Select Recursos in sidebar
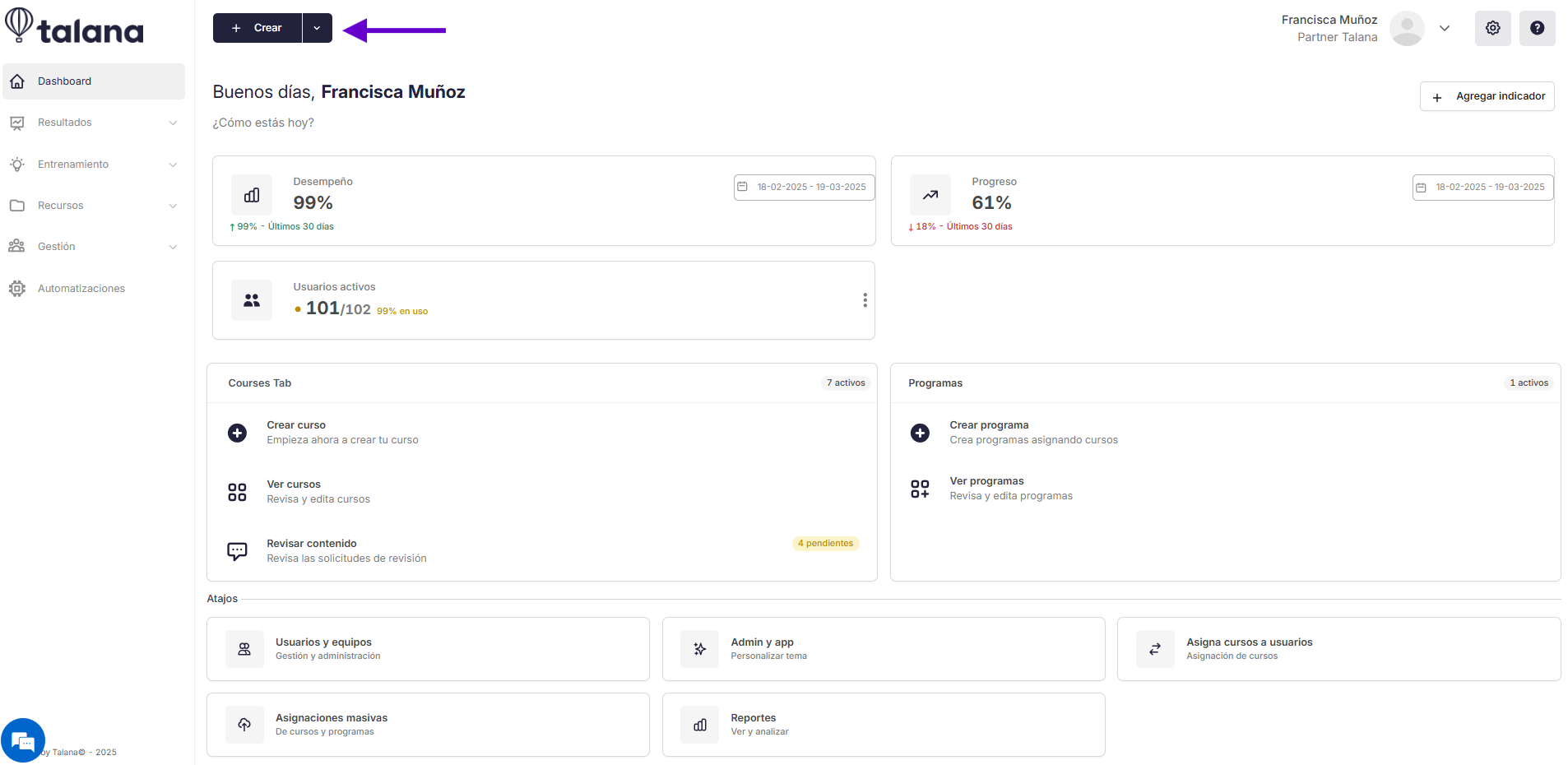Image resolution: width=1568 pixels, height=765 pixels. pos(94,206)
